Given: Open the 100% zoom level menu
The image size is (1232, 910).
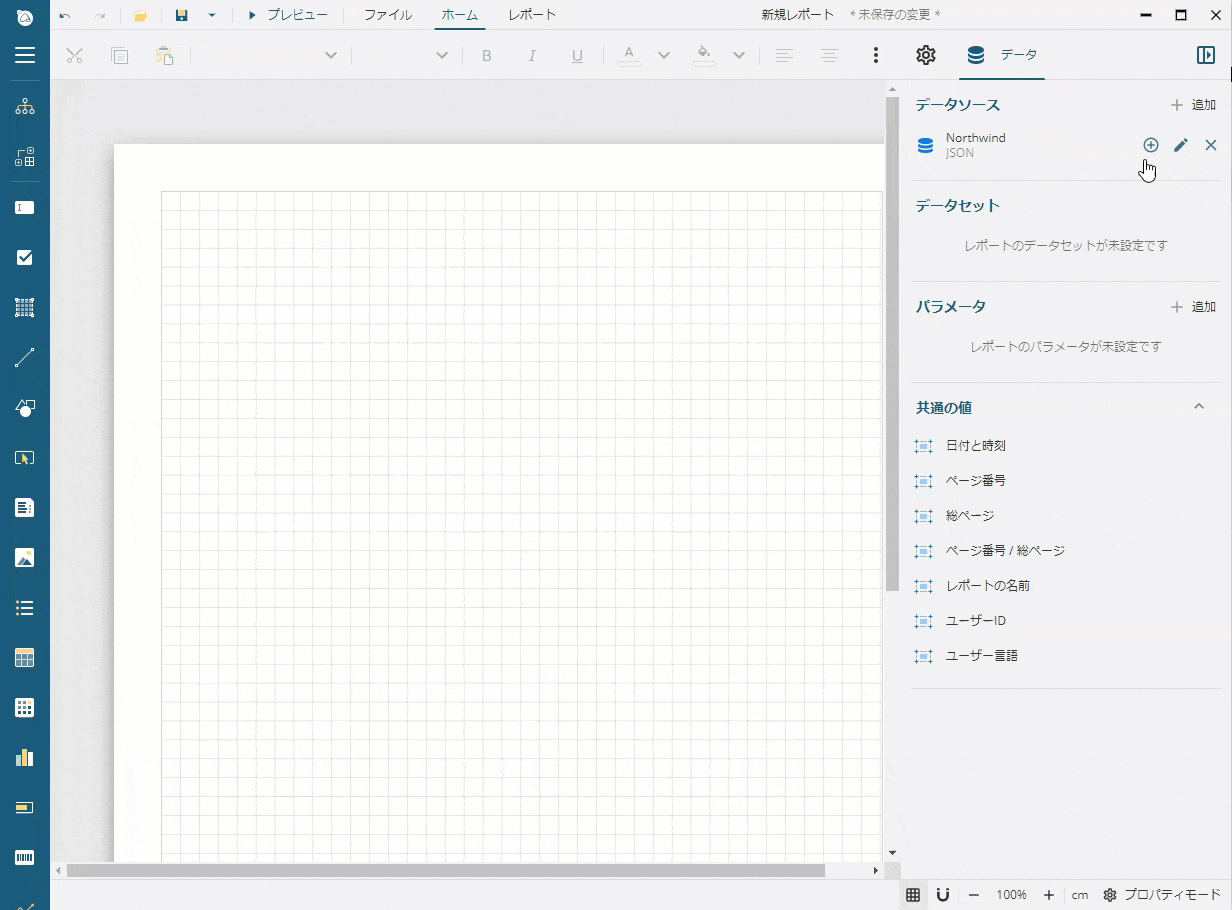Looking at the screenshot, I should 1011,895.
